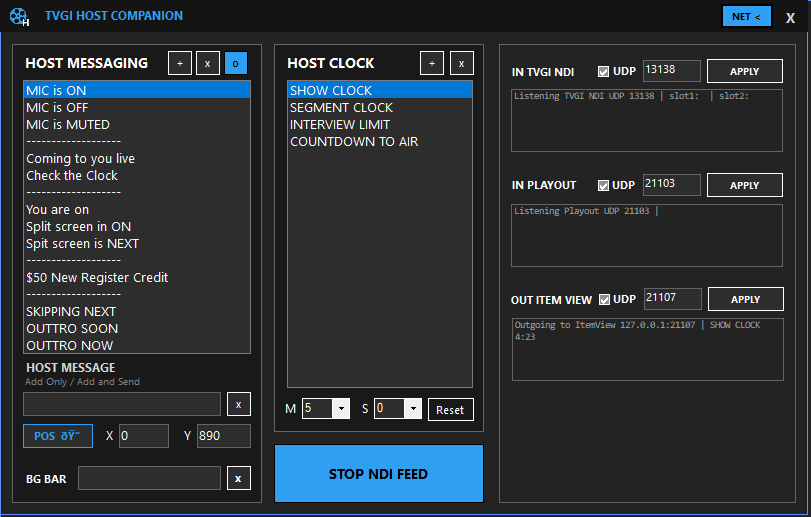This screenshot has width=811, height=517.
Task: Select 'You are on' message
Action: (x=137, y=209)
